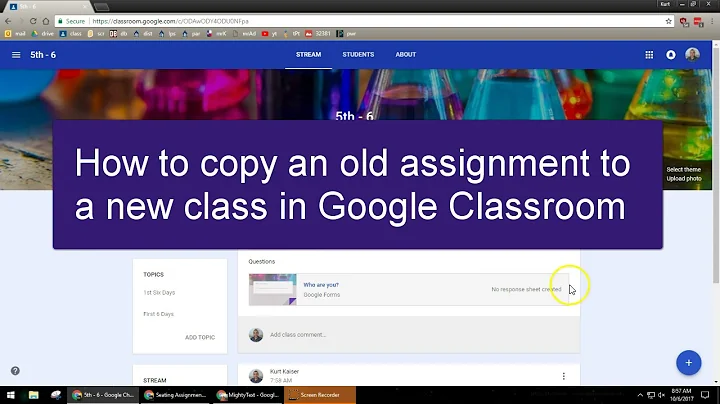Open the mail bookmark
Image resolution: width=720 pixels, height=404 pixels.
point(15,34)
